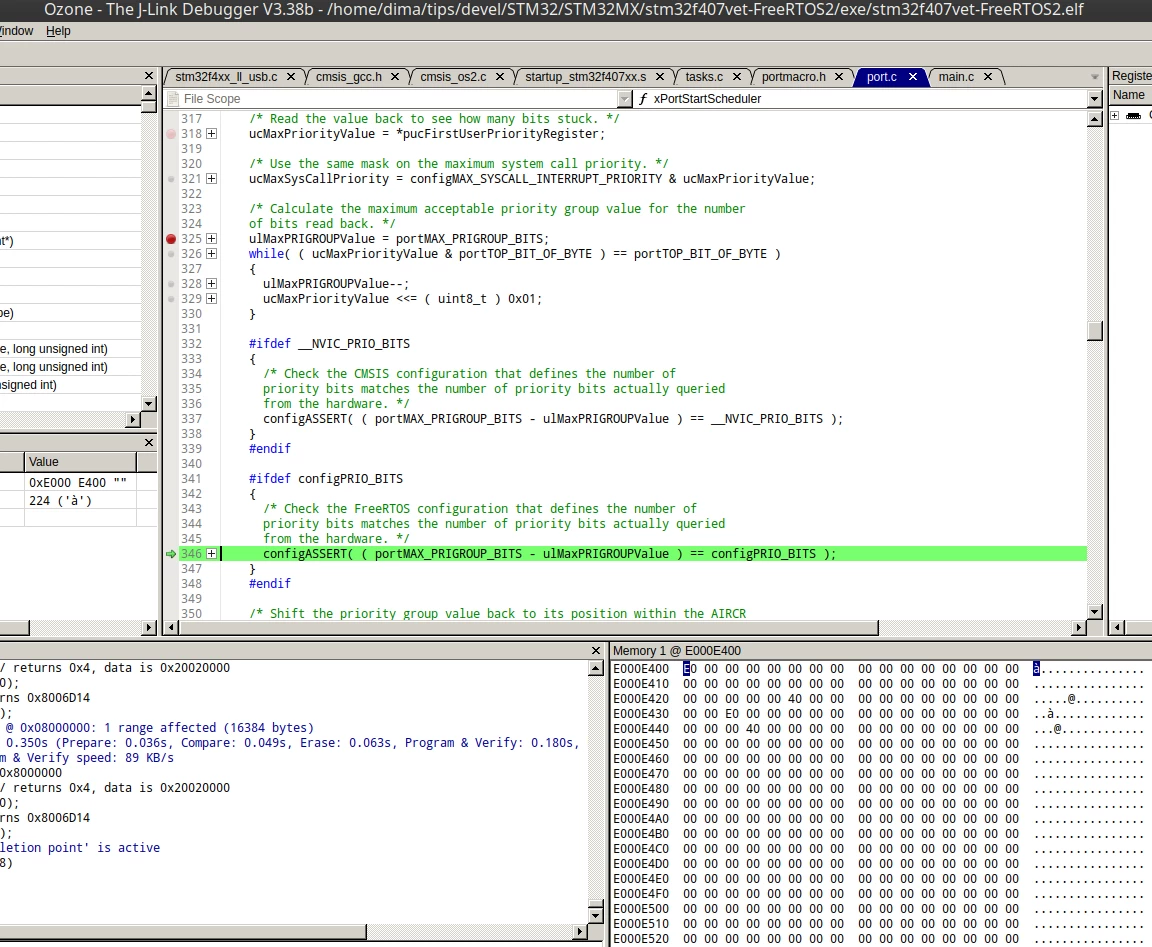Click the highlighted configASSERT line 346
1152x947 pixels.
pyautogui.click(x=653, y=553)
